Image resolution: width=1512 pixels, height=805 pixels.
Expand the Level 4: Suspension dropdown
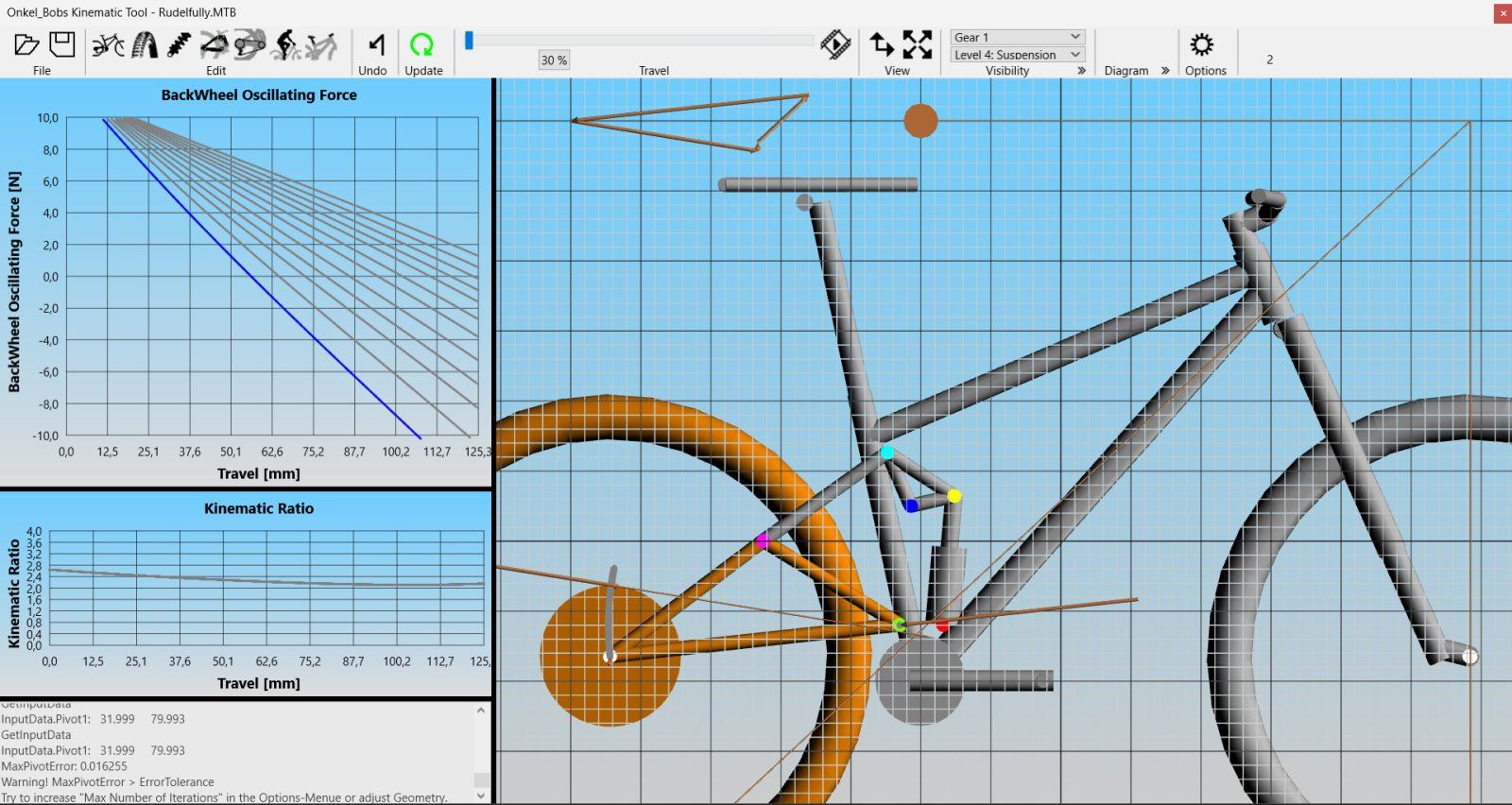tap(1017, 55)
